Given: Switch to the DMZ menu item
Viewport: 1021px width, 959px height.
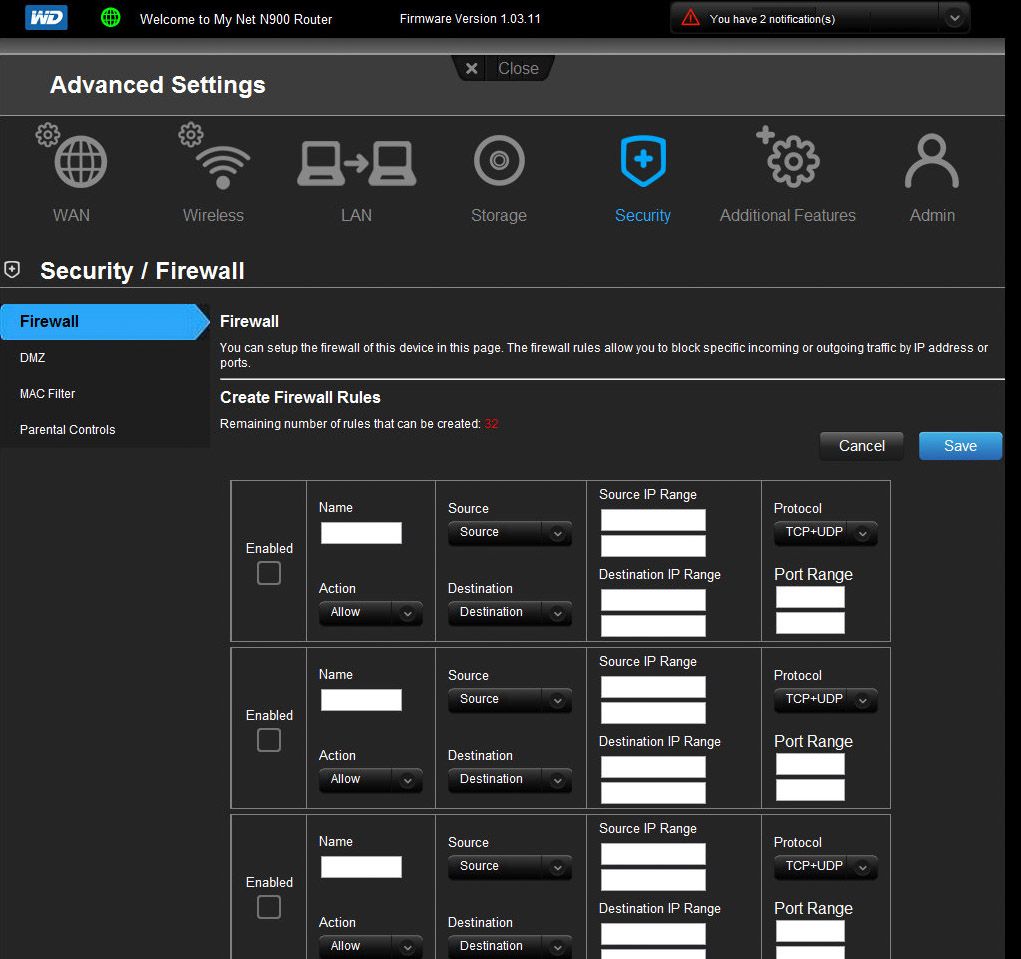Looking at the screenshot, I should [x=32, y=357].
